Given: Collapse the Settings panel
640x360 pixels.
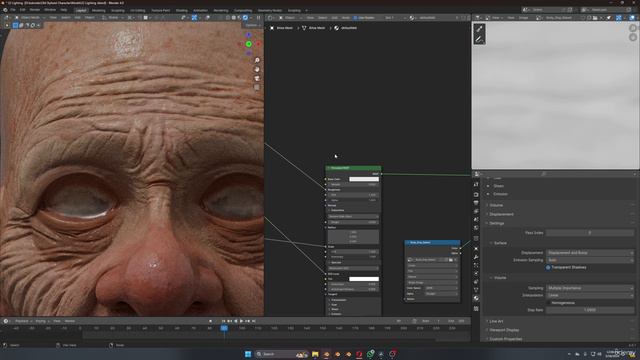Looking at the screenshot, I should [x=496, y=223].
